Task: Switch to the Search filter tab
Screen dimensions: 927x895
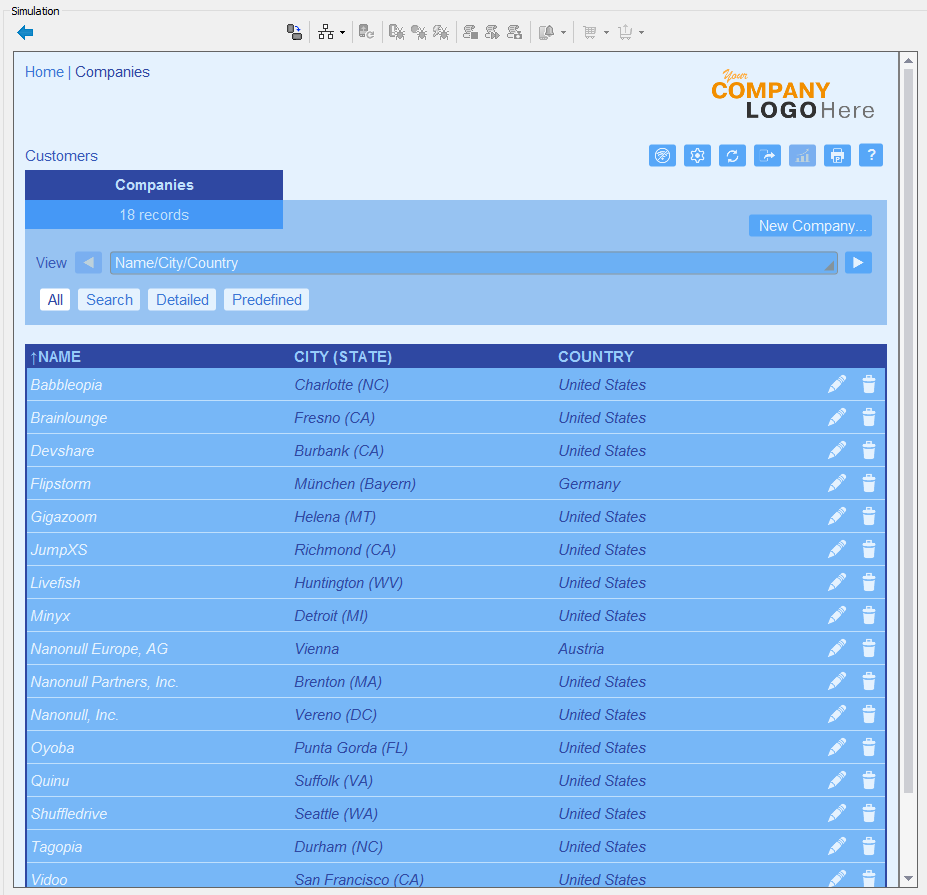Action: (108, 299)
